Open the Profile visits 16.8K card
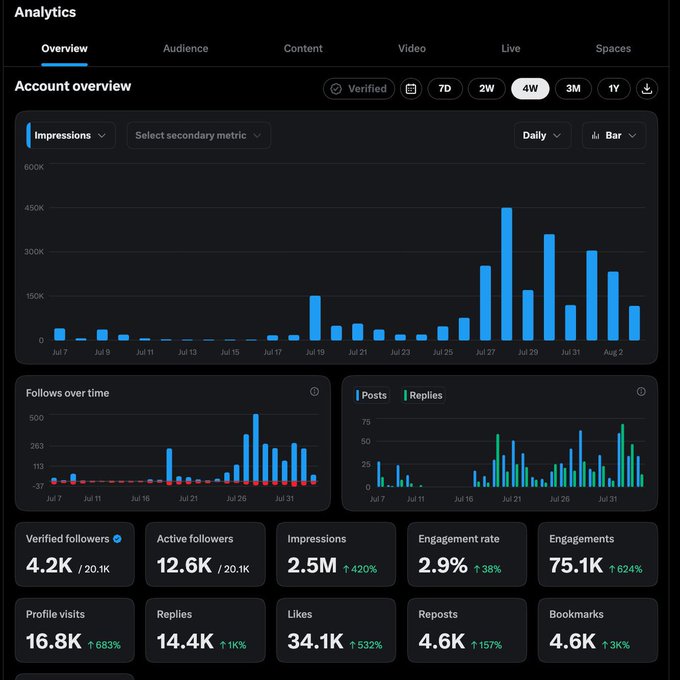Image resolution: width=680 pixels, height=680 pixels. pyautogui.click(x=75, y=630)
